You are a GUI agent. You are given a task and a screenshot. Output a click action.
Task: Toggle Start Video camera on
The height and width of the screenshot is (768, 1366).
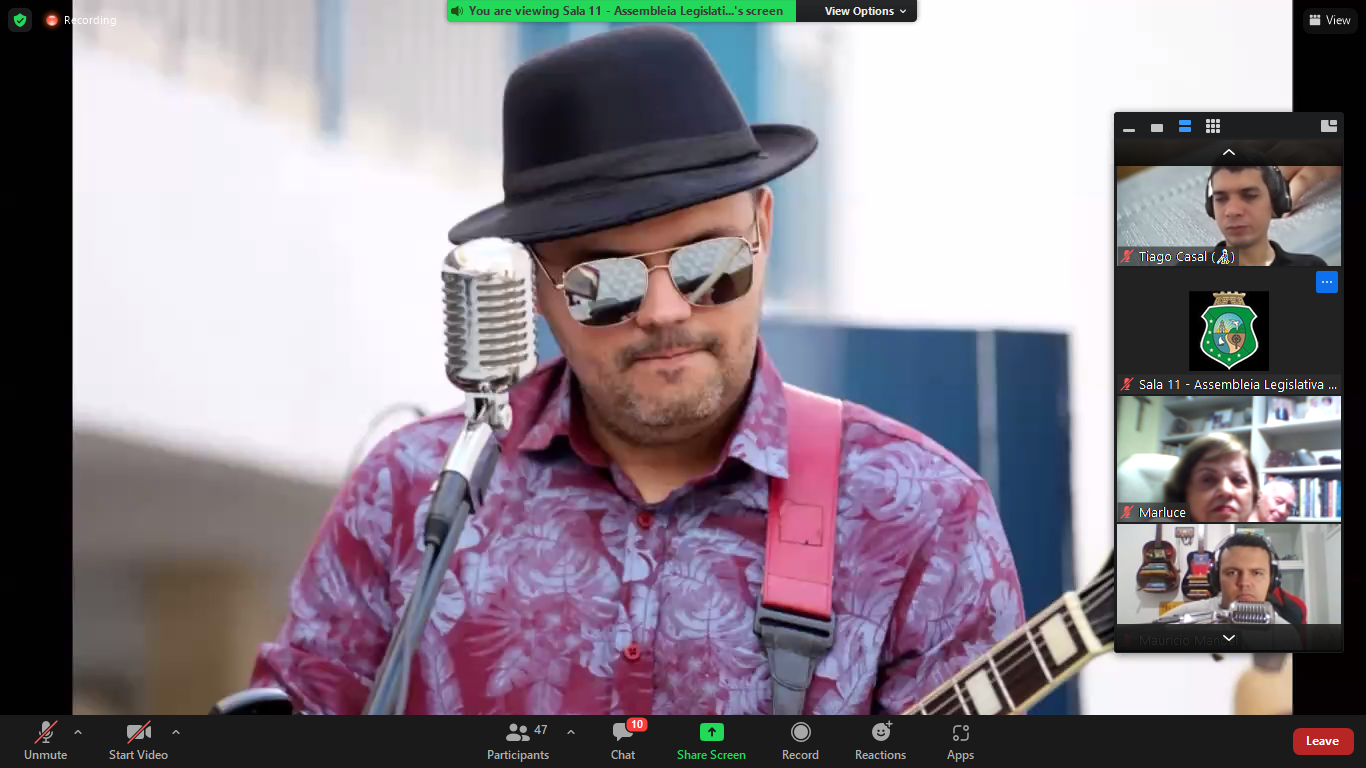tap(138, 733)
